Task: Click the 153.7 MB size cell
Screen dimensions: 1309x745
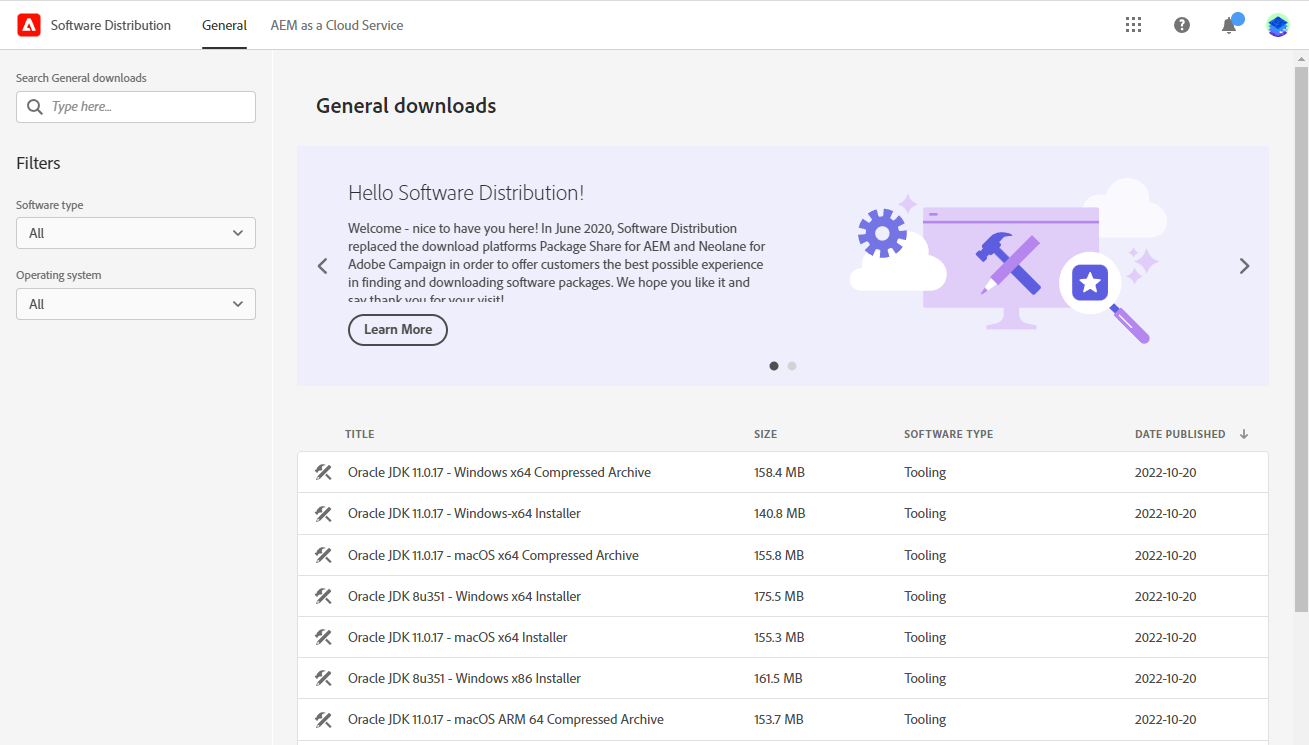Action: (779, 719)
